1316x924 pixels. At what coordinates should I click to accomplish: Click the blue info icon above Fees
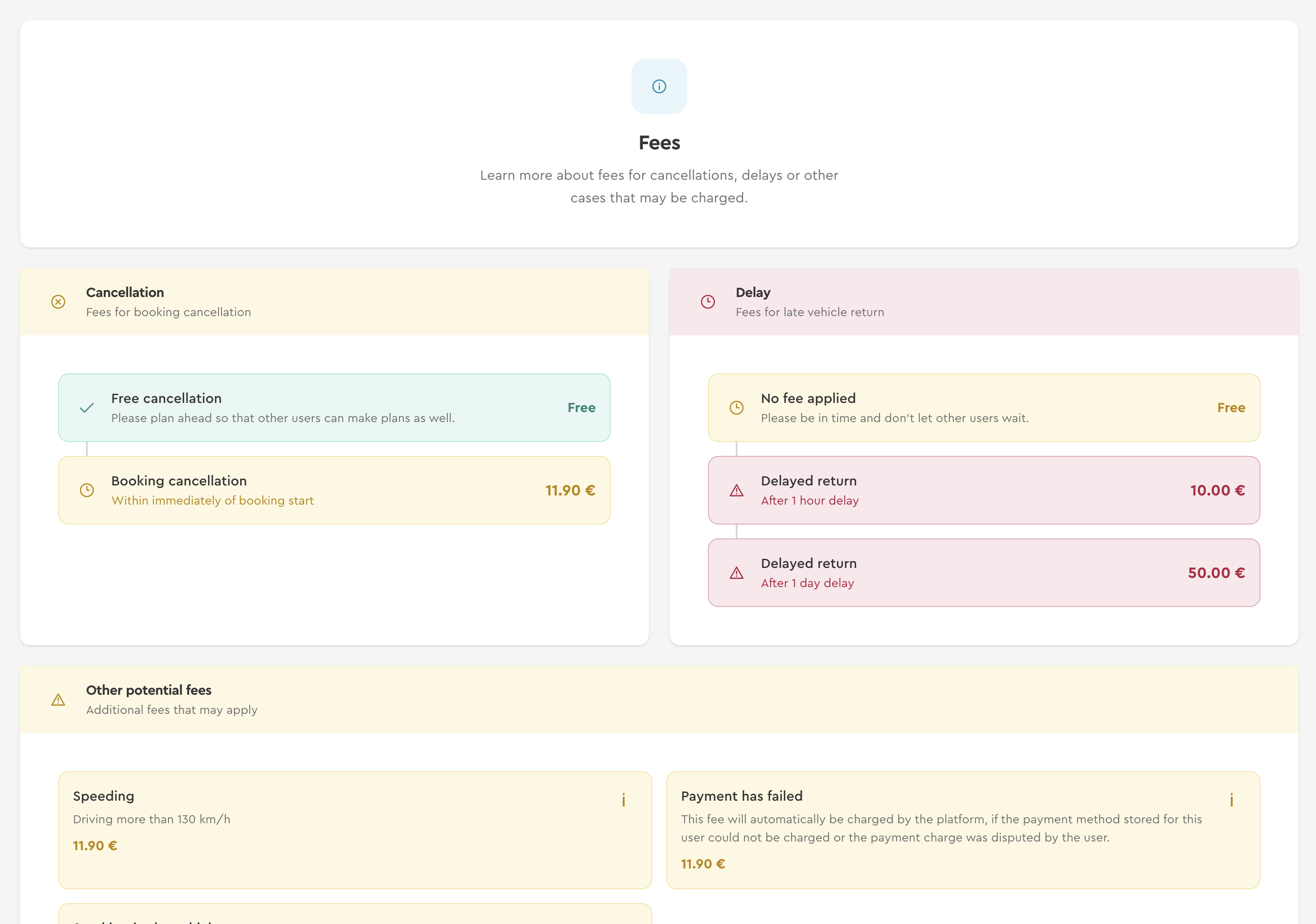pyautogui.click(x=658, y=86)
